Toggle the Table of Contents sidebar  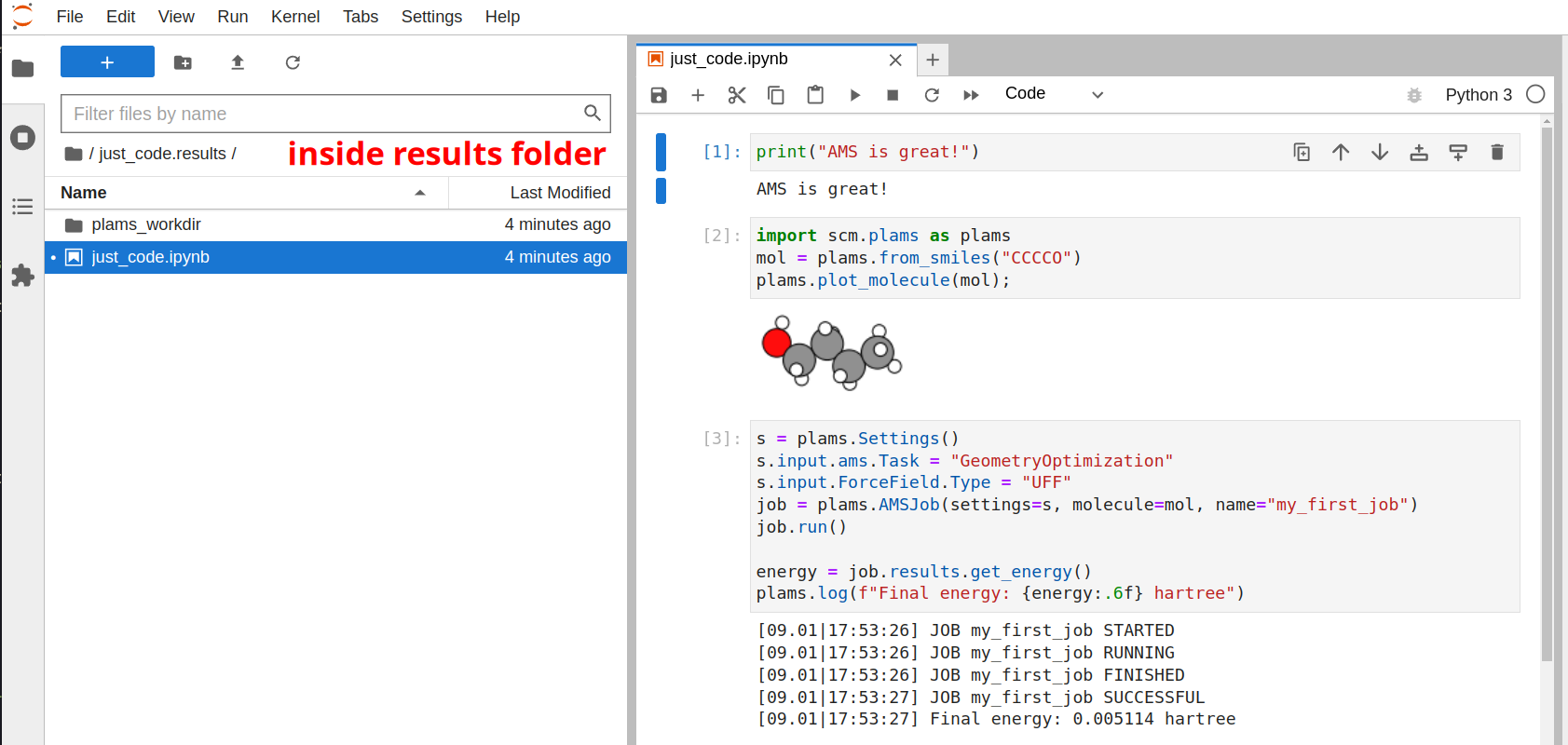tap(22, 207)
